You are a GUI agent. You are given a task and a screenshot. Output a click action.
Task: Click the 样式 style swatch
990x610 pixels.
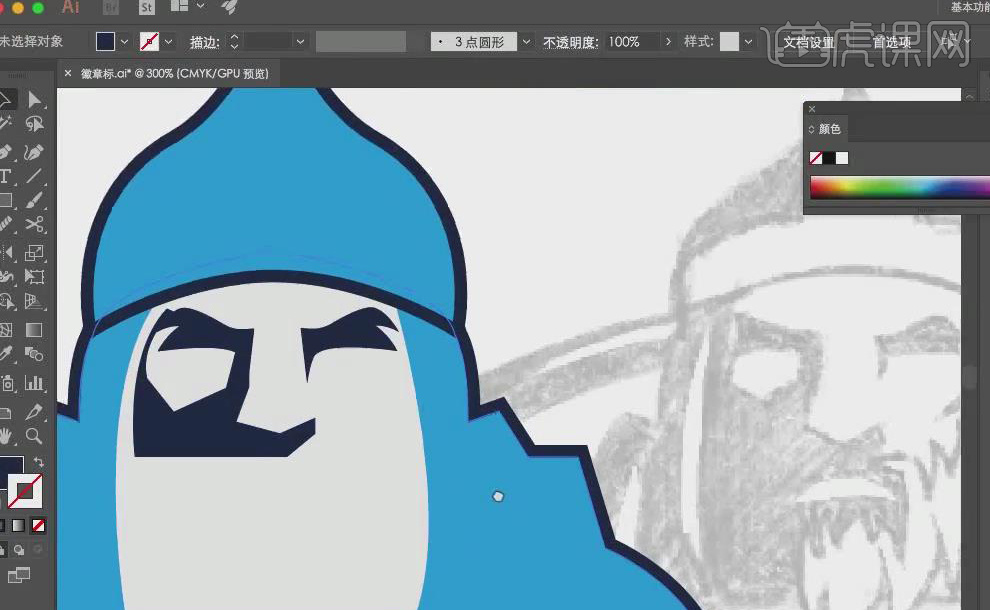click(x=729, y=42)
